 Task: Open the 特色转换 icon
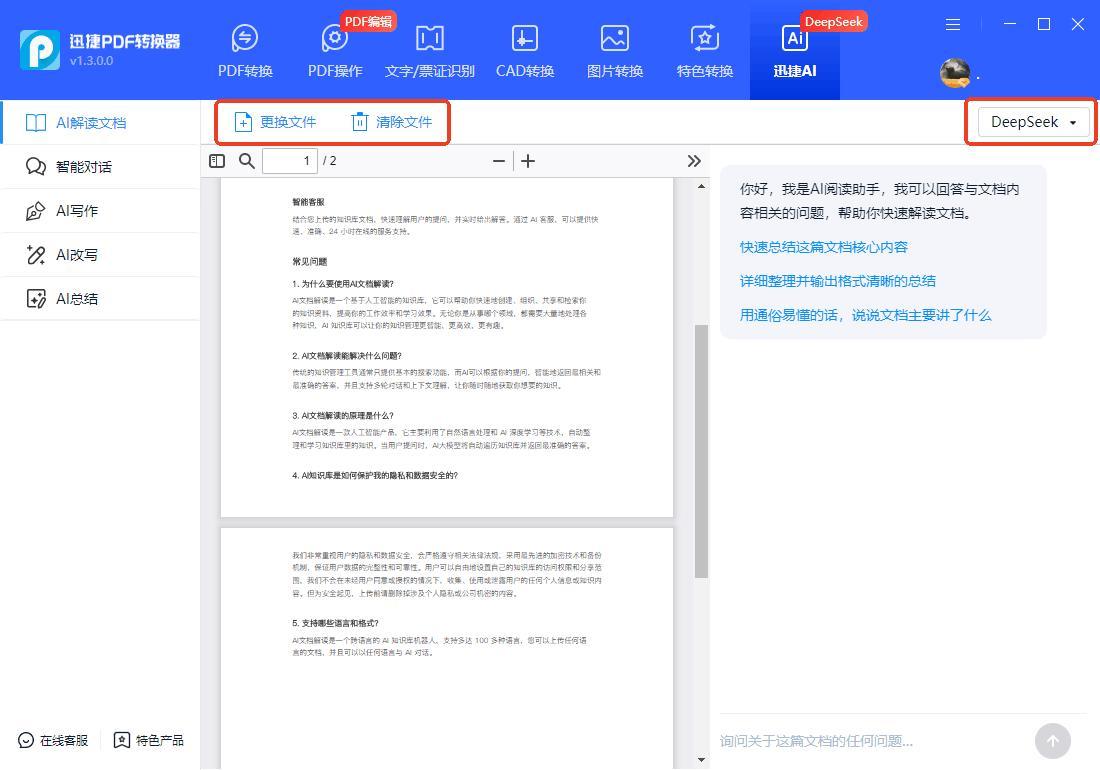[x=704, y=40]
